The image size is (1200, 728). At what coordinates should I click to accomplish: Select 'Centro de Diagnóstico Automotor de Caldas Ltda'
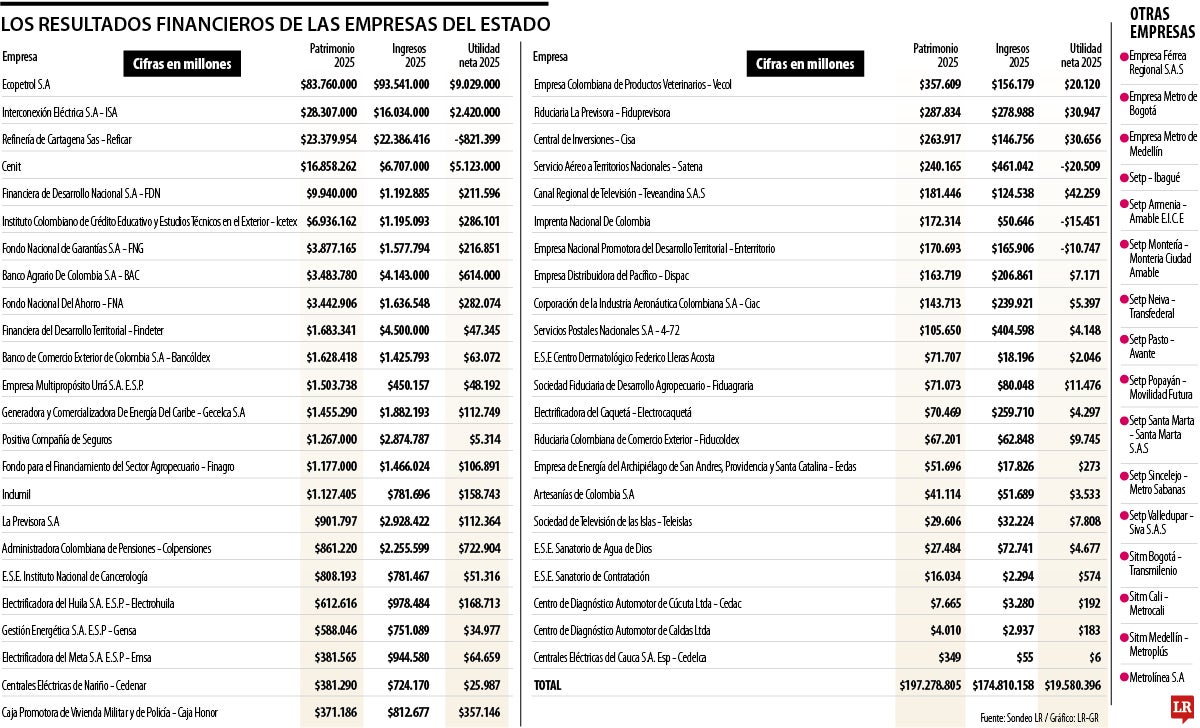622,630
